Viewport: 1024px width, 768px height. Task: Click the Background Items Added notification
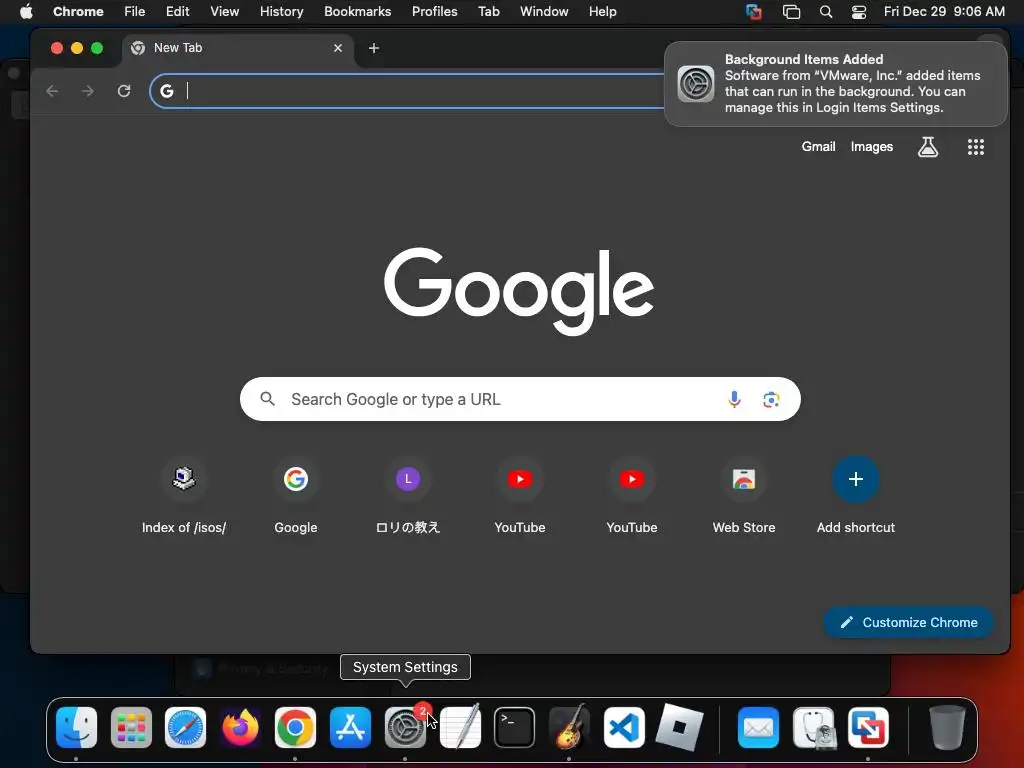(835, 84)
